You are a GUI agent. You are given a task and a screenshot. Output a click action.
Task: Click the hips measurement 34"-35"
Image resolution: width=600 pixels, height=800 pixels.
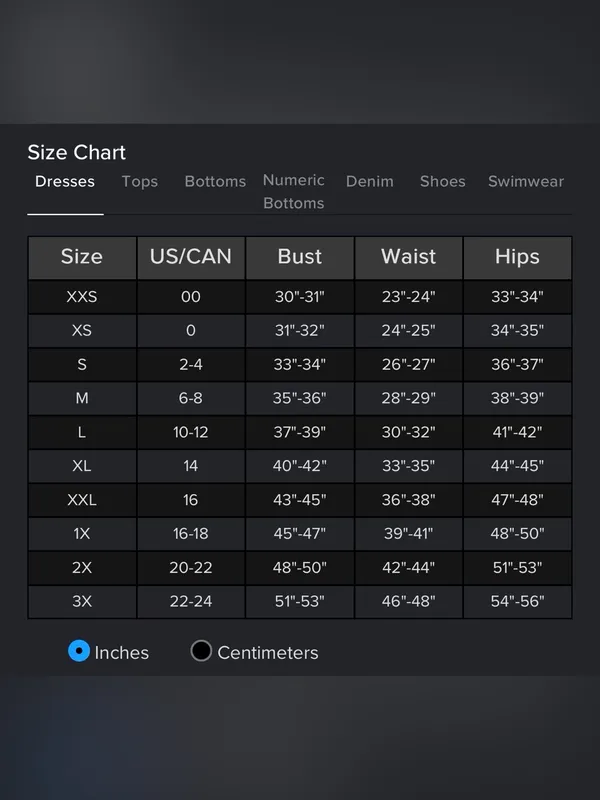tap(517, 331)
